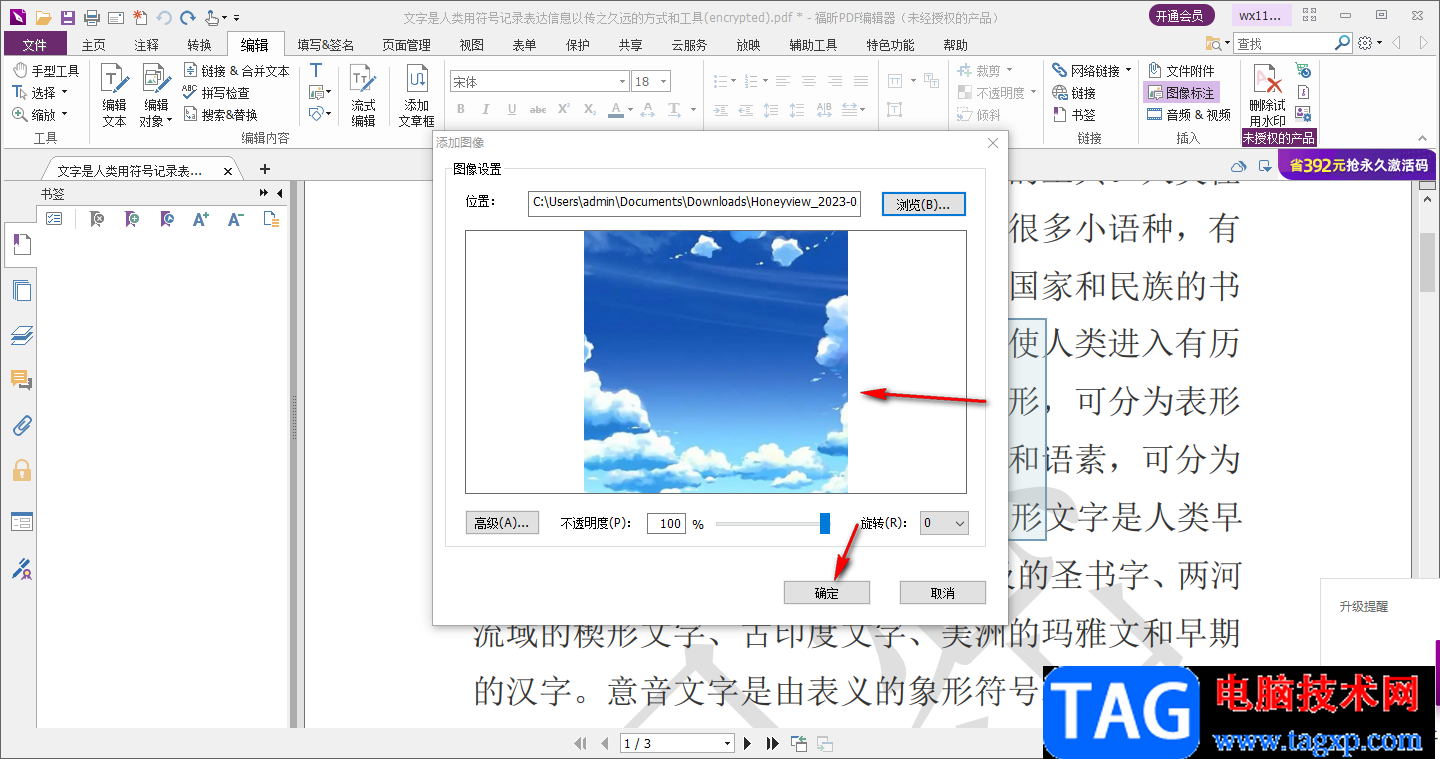Open the layers side panel

[21, 336]
